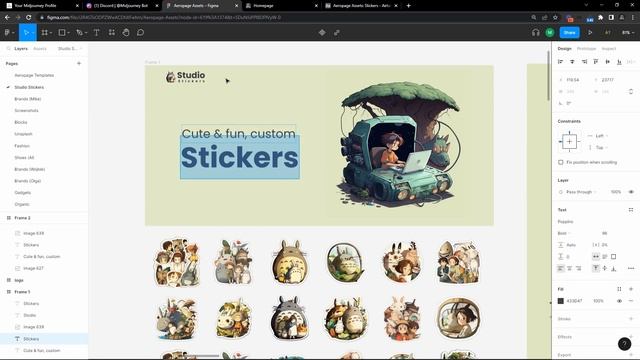
Task: Open the Resources tool
Action: coord(111,33)
